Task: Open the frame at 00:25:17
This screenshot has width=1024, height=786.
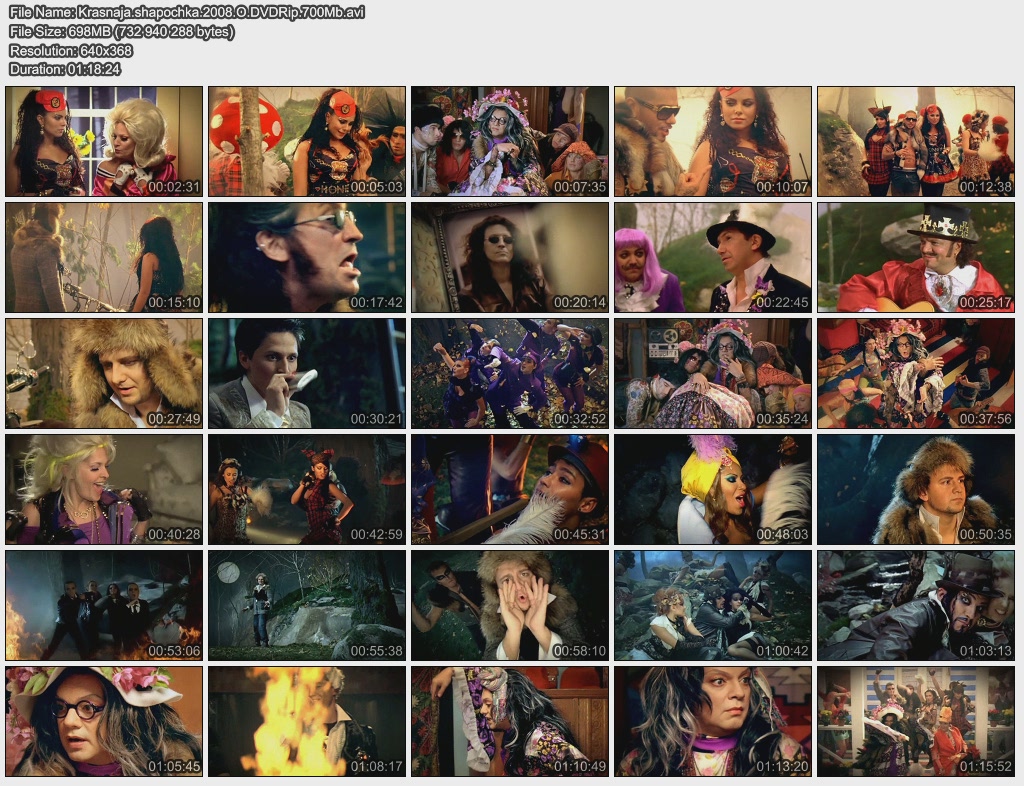Action: click(x=916, y=257)
